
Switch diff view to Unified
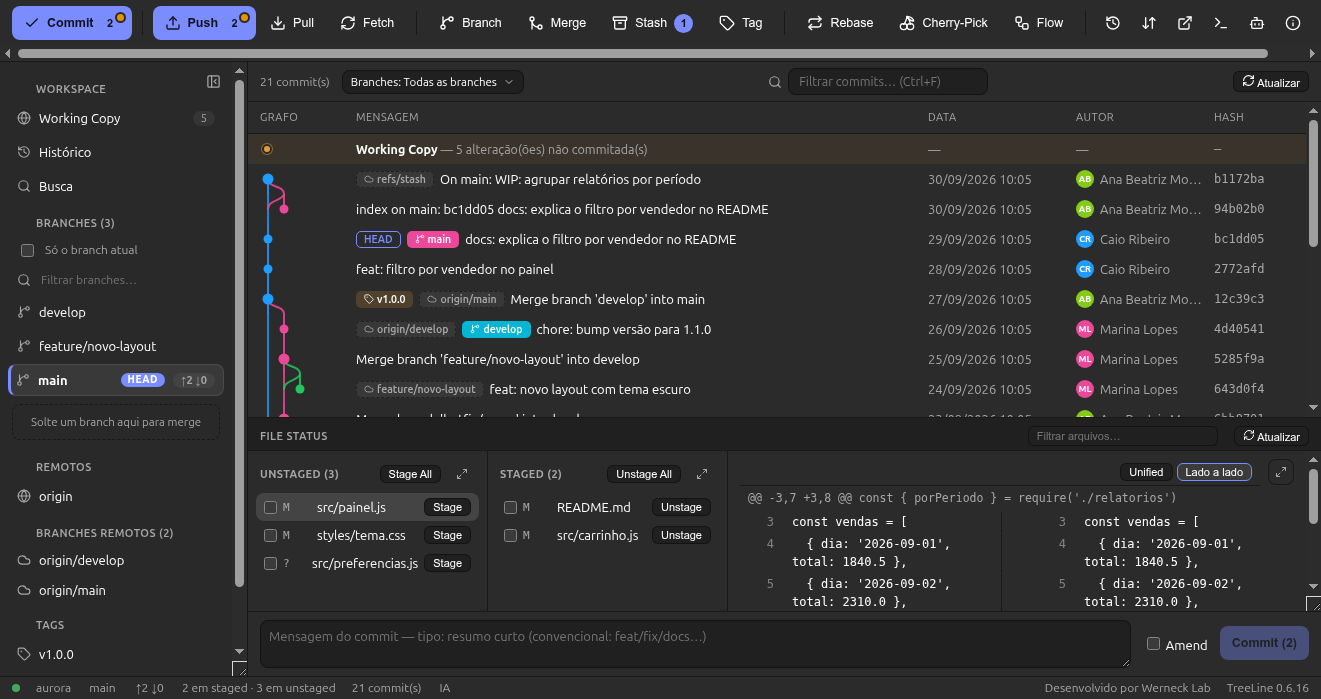[1146, 472]
